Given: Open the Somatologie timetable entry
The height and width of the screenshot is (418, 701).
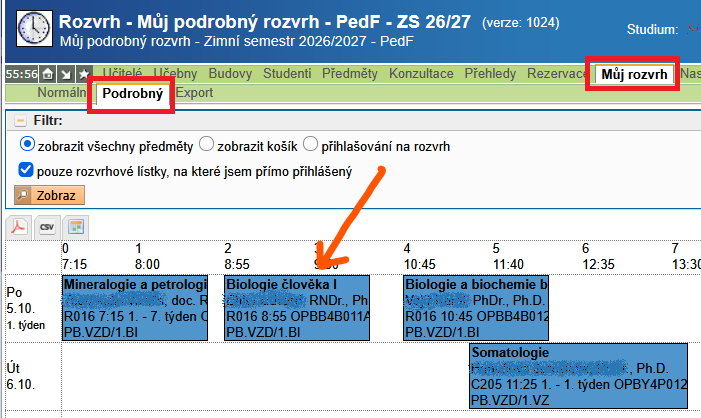Looking at the screenshot, I should coord(579,376).
